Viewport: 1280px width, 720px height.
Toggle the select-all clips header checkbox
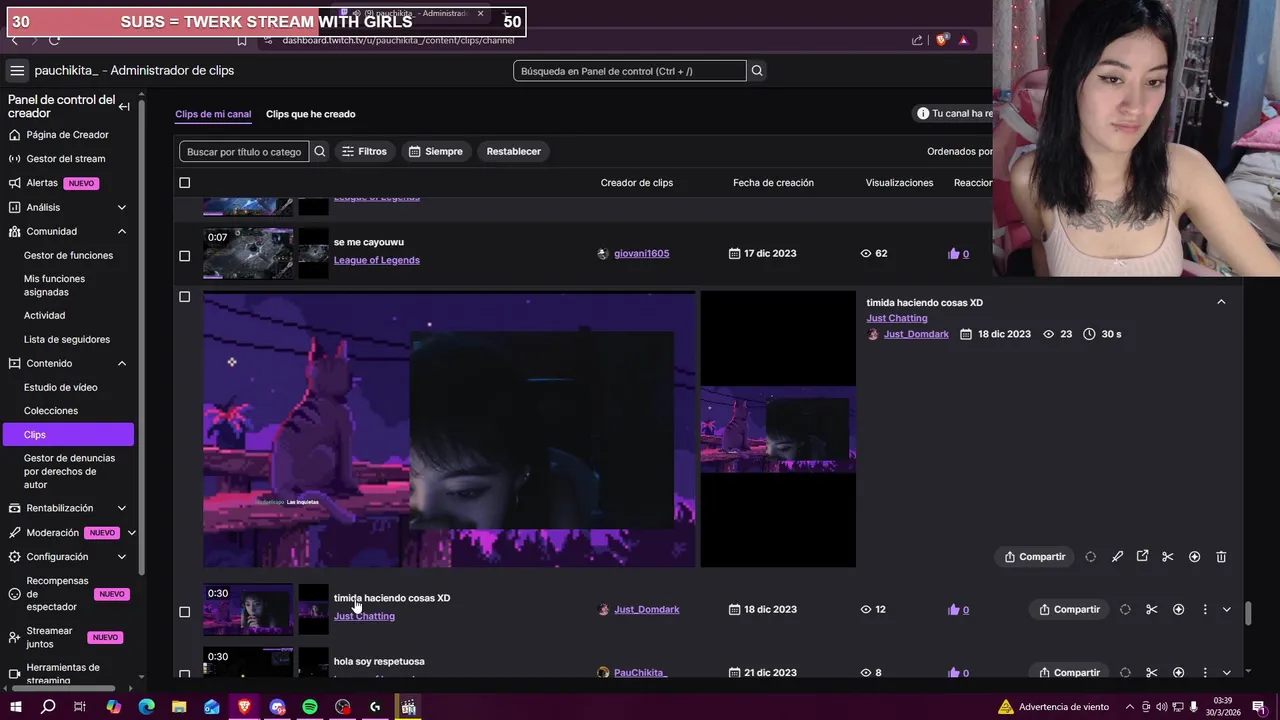click(x=184, y=183)
